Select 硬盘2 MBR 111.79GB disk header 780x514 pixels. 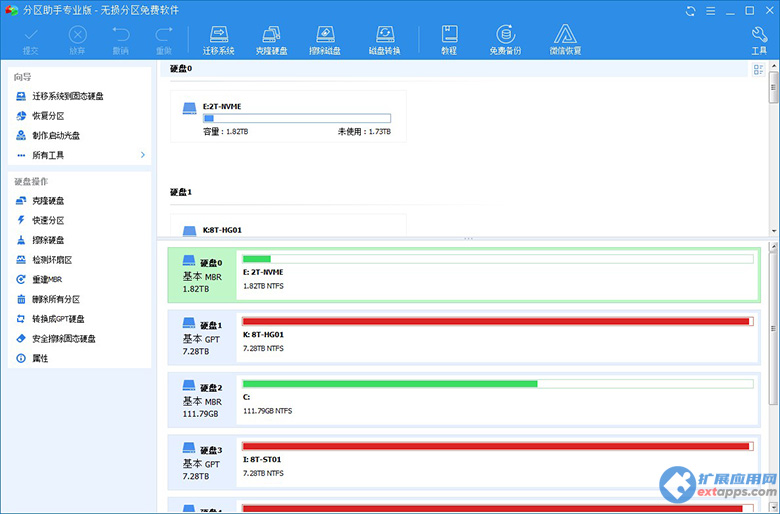point(202,400)
